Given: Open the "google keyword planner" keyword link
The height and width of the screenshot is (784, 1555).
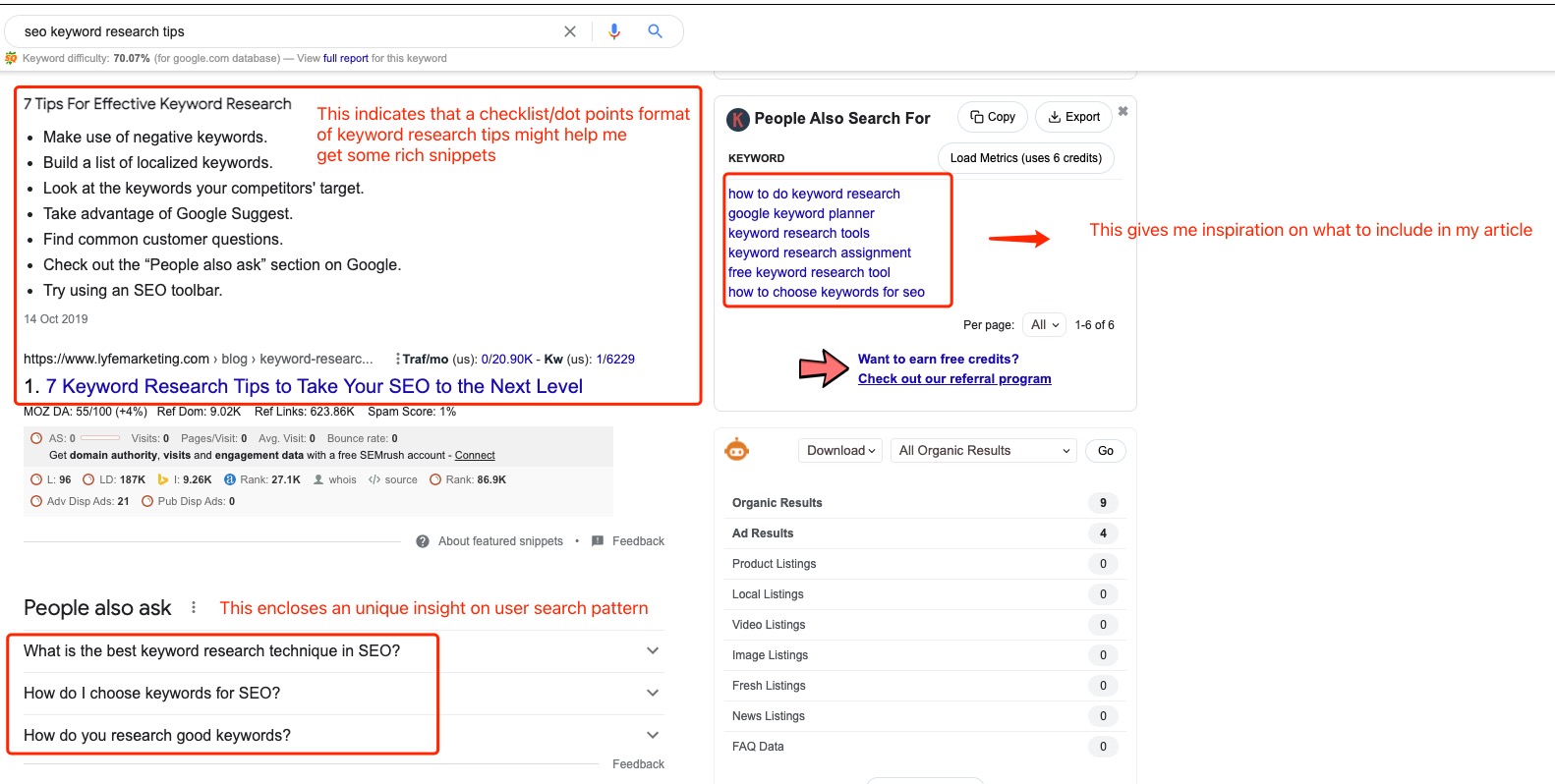Looking at the screenshot, I should [801, 213].
